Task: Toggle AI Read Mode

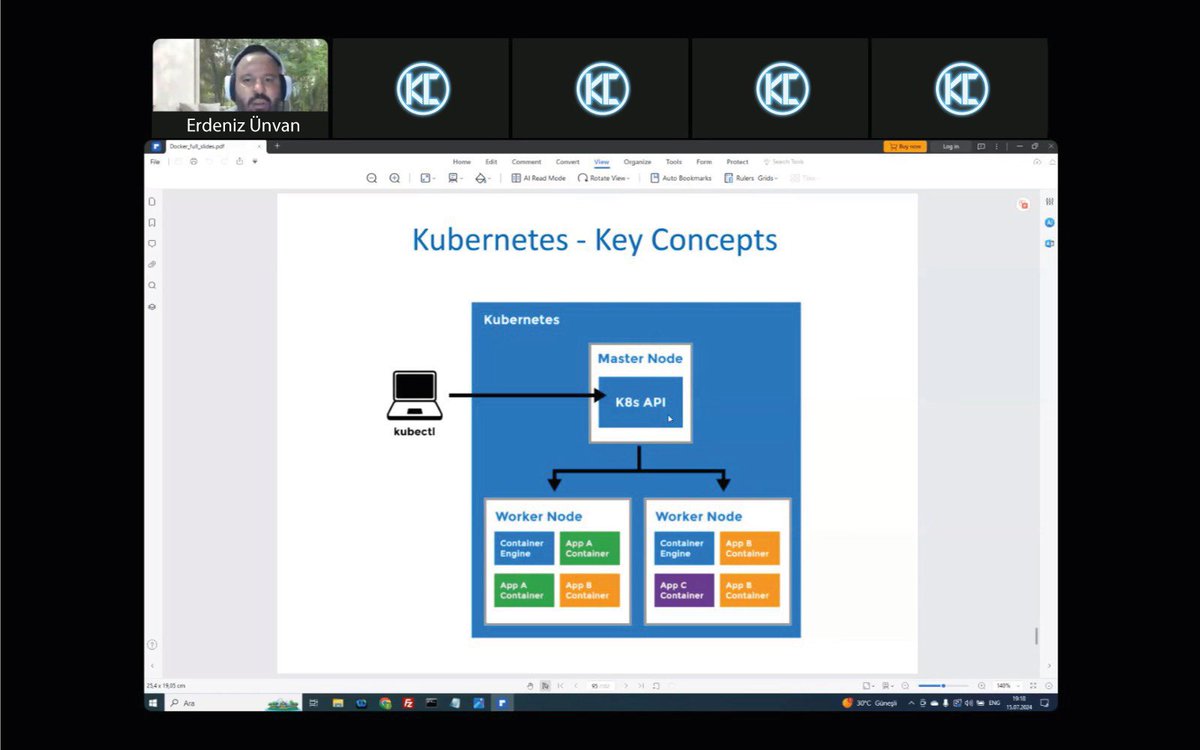Action: tap(538, 178)
